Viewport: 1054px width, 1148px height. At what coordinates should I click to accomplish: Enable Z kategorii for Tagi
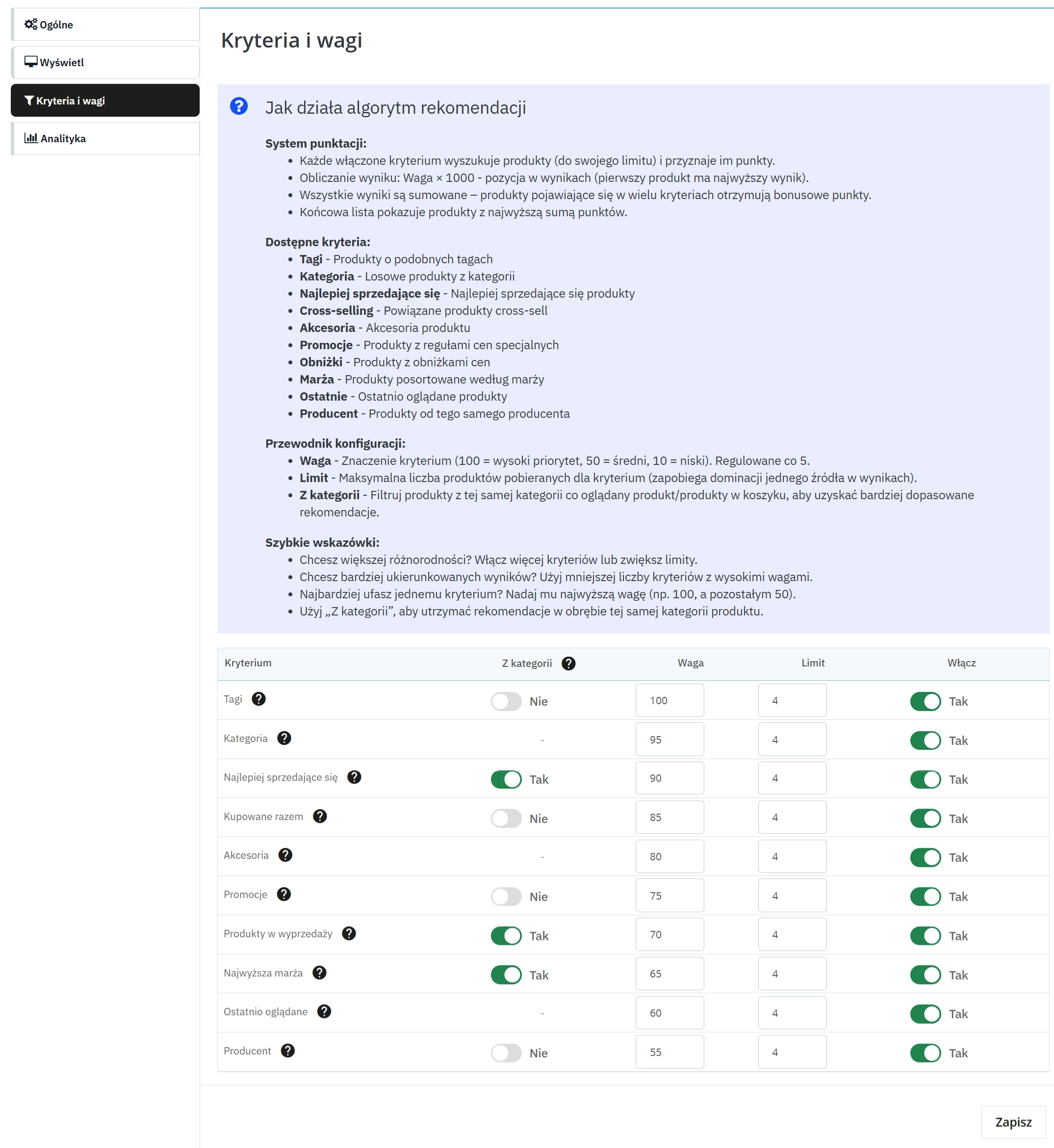(507, 700)
